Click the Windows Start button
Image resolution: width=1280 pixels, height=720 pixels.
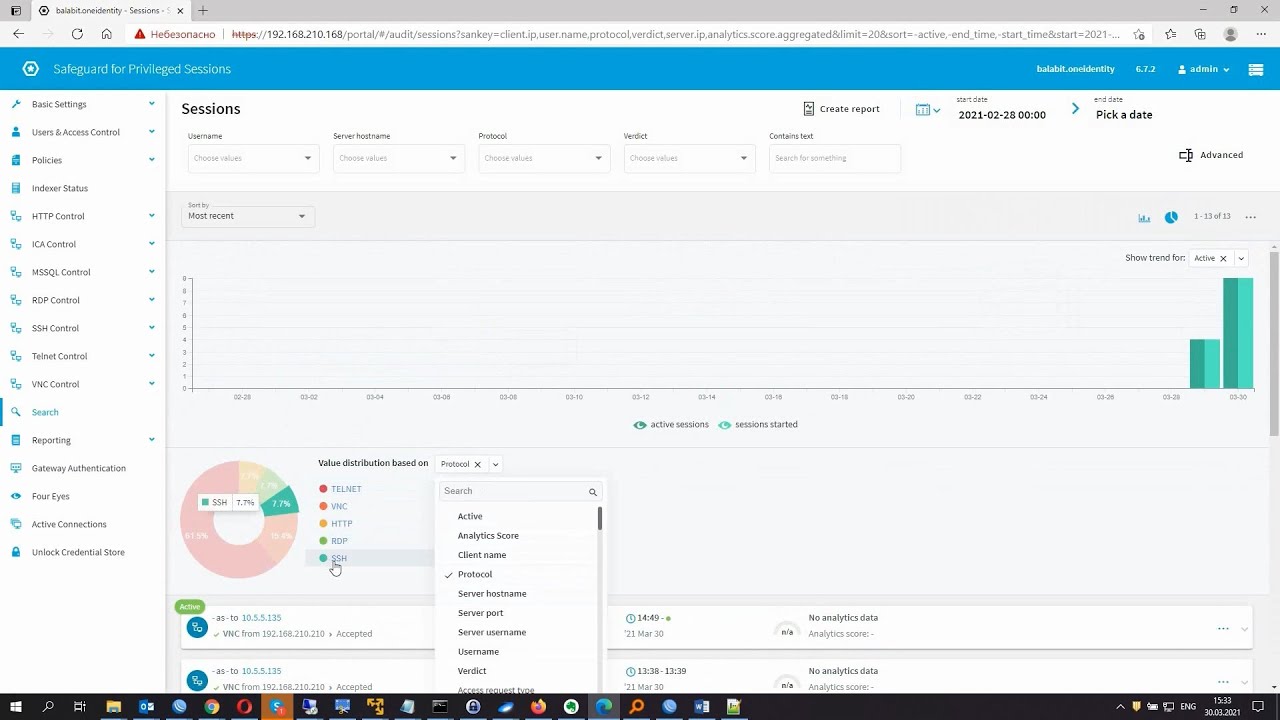15,707
